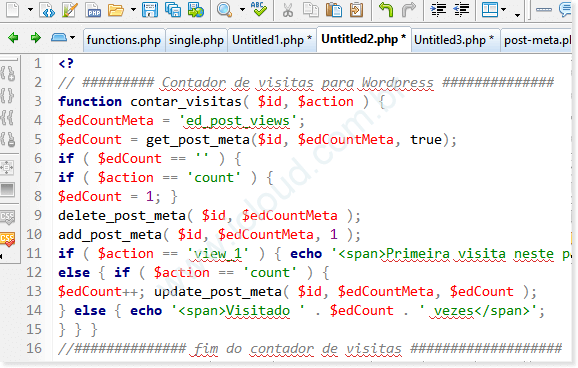Open the layout panel dropdown arrow
The image size is (578, 368).
(504, 10)
